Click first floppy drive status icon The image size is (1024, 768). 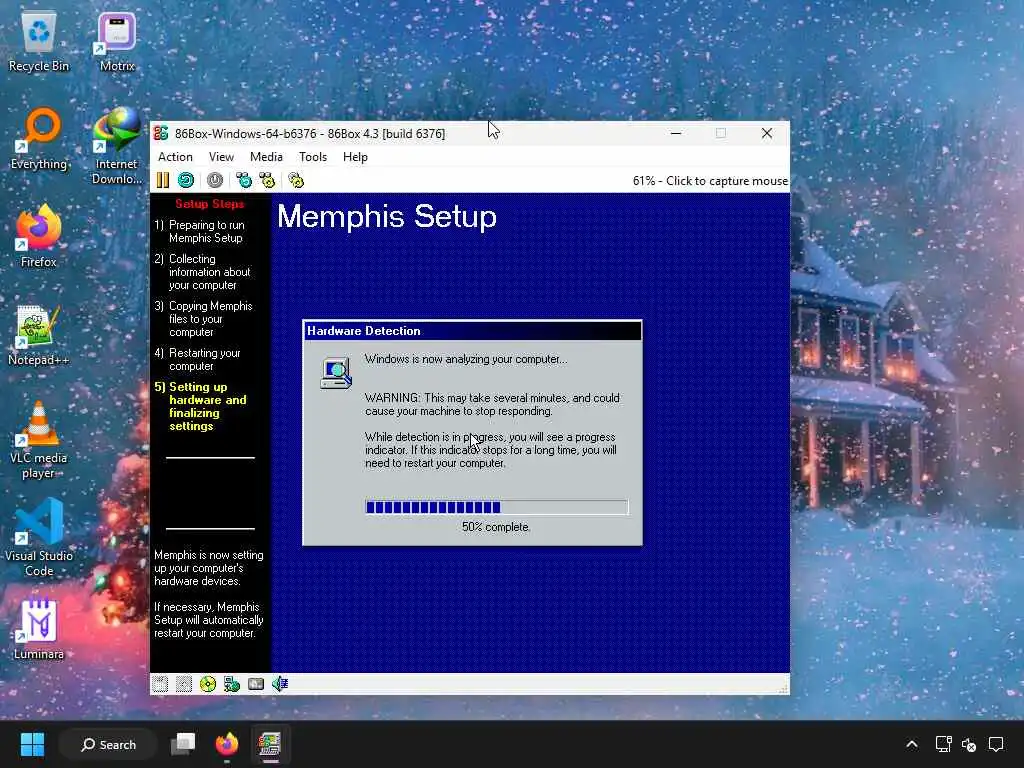(x=160, y=684)
